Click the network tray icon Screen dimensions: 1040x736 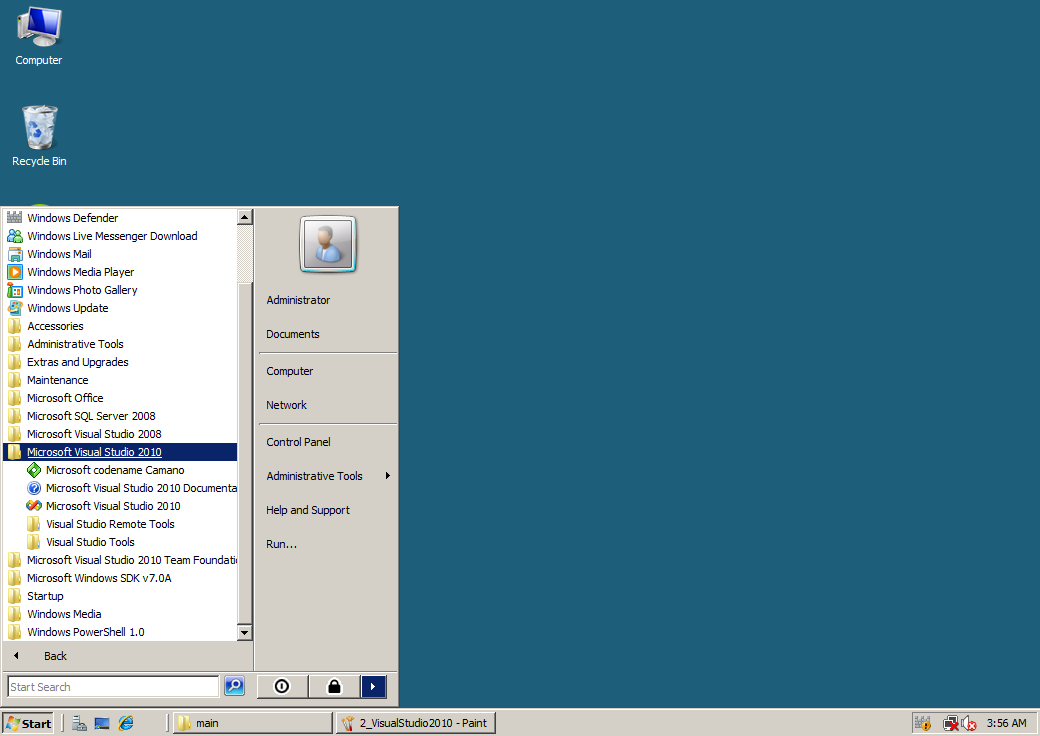951,723
